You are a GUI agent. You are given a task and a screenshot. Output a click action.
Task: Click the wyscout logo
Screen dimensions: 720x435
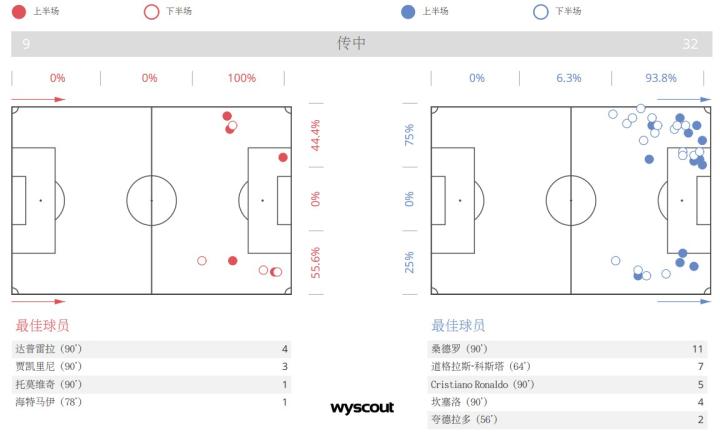click(362, 408)
